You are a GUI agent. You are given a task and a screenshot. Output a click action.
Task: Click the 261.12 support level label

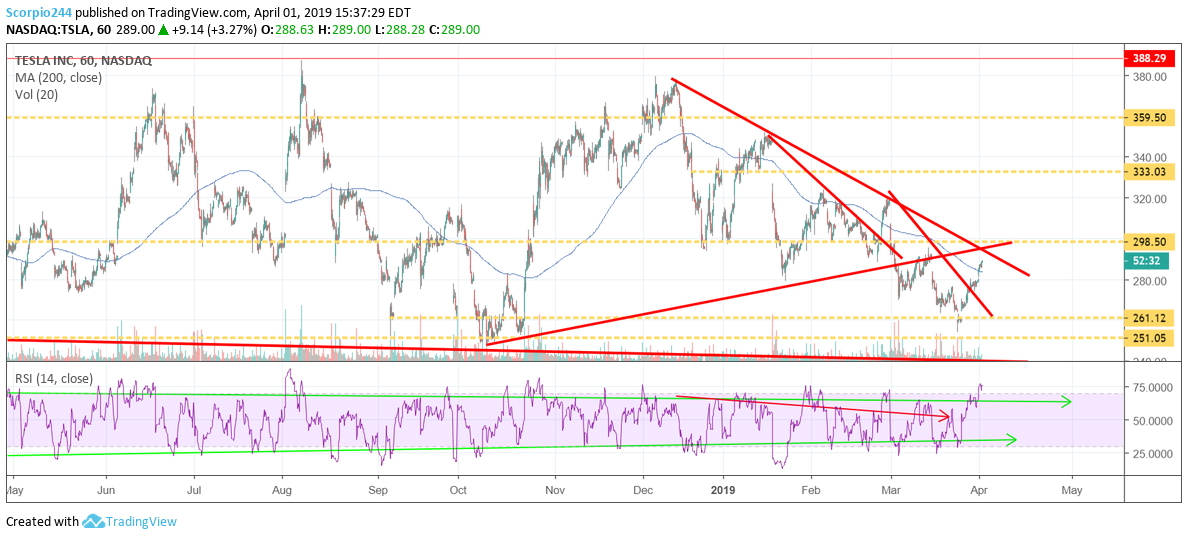[1149, 318]
